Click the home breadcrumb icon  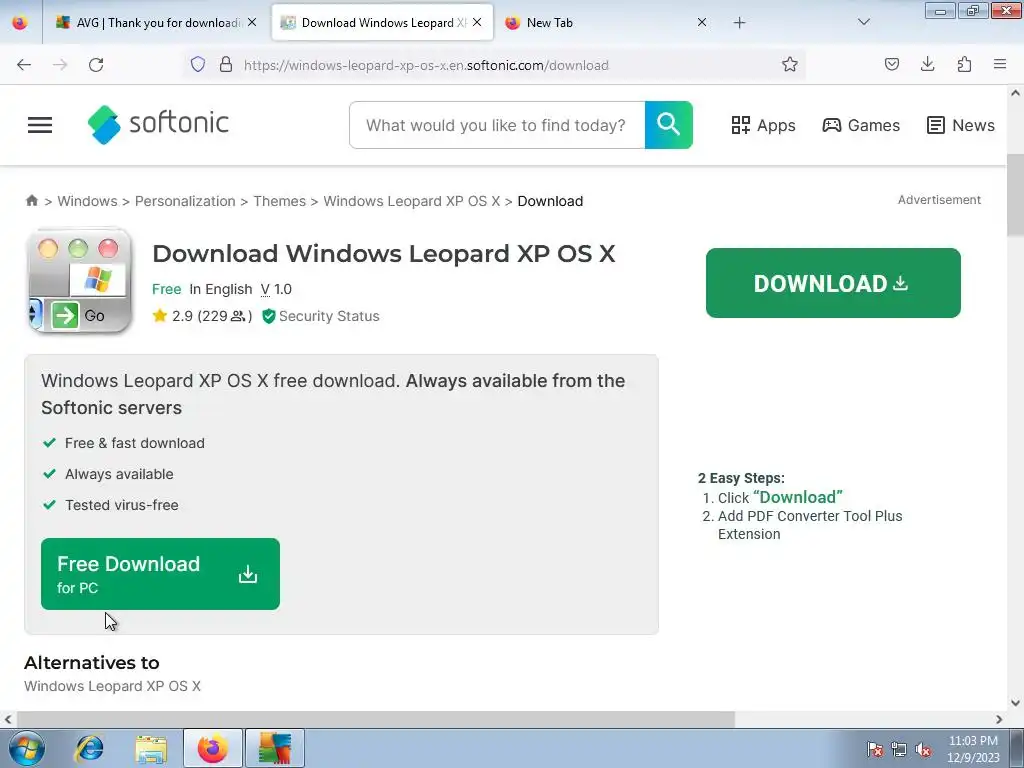pyautogui.click(x=31, y=200)
